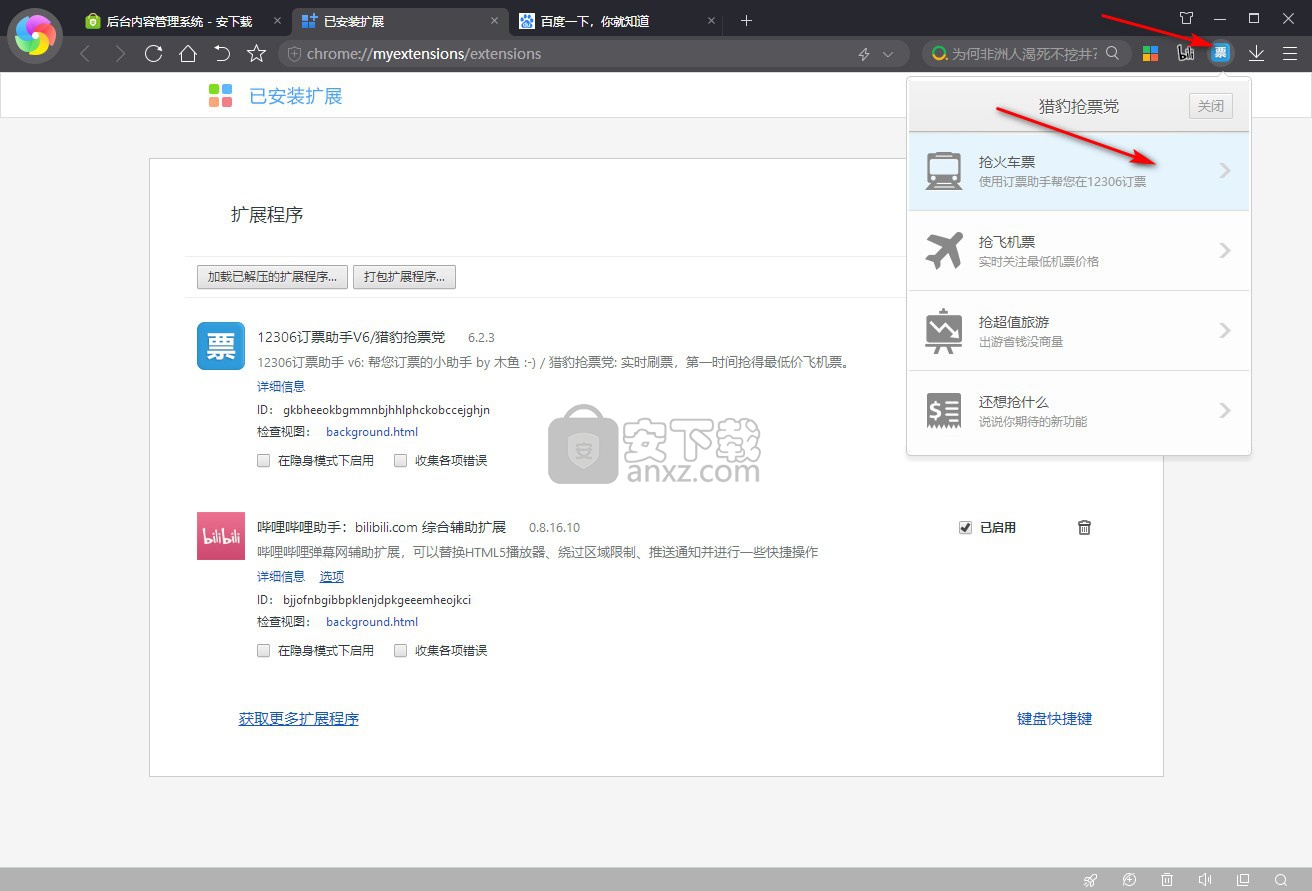Click the receipt dollar icon in popup

(944, 411)
